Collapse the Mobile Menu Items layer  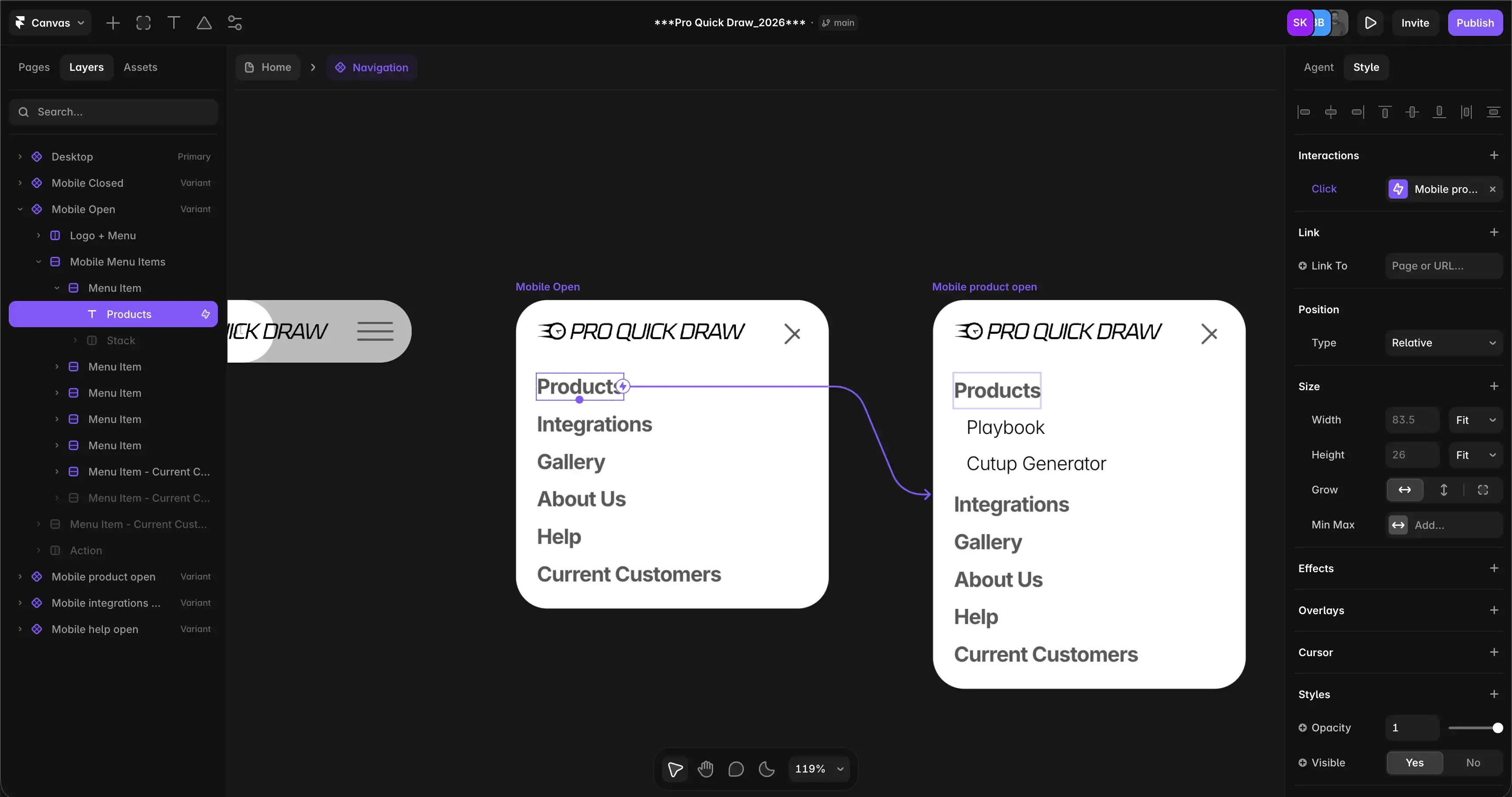38,262
